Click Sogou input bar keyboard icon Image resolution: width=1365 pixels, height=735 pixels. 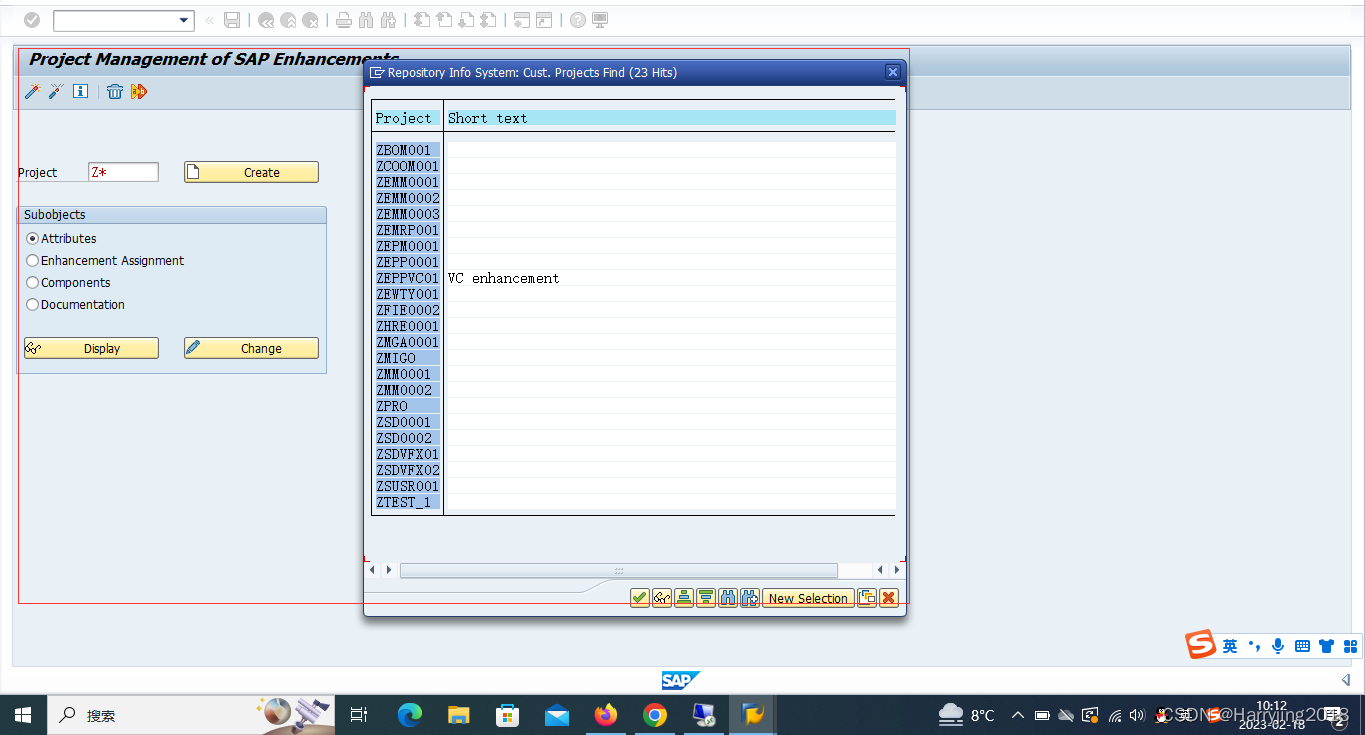[x=1302, y=646]
